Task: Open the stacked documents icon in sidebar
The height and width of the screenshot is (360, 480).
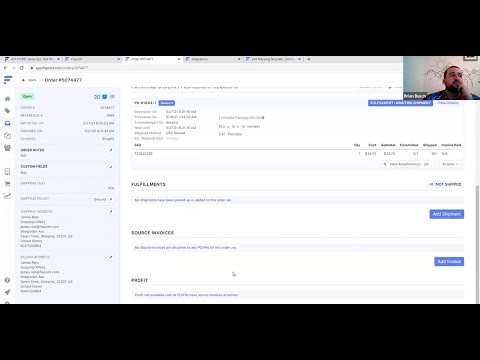Action: (7, 135)
